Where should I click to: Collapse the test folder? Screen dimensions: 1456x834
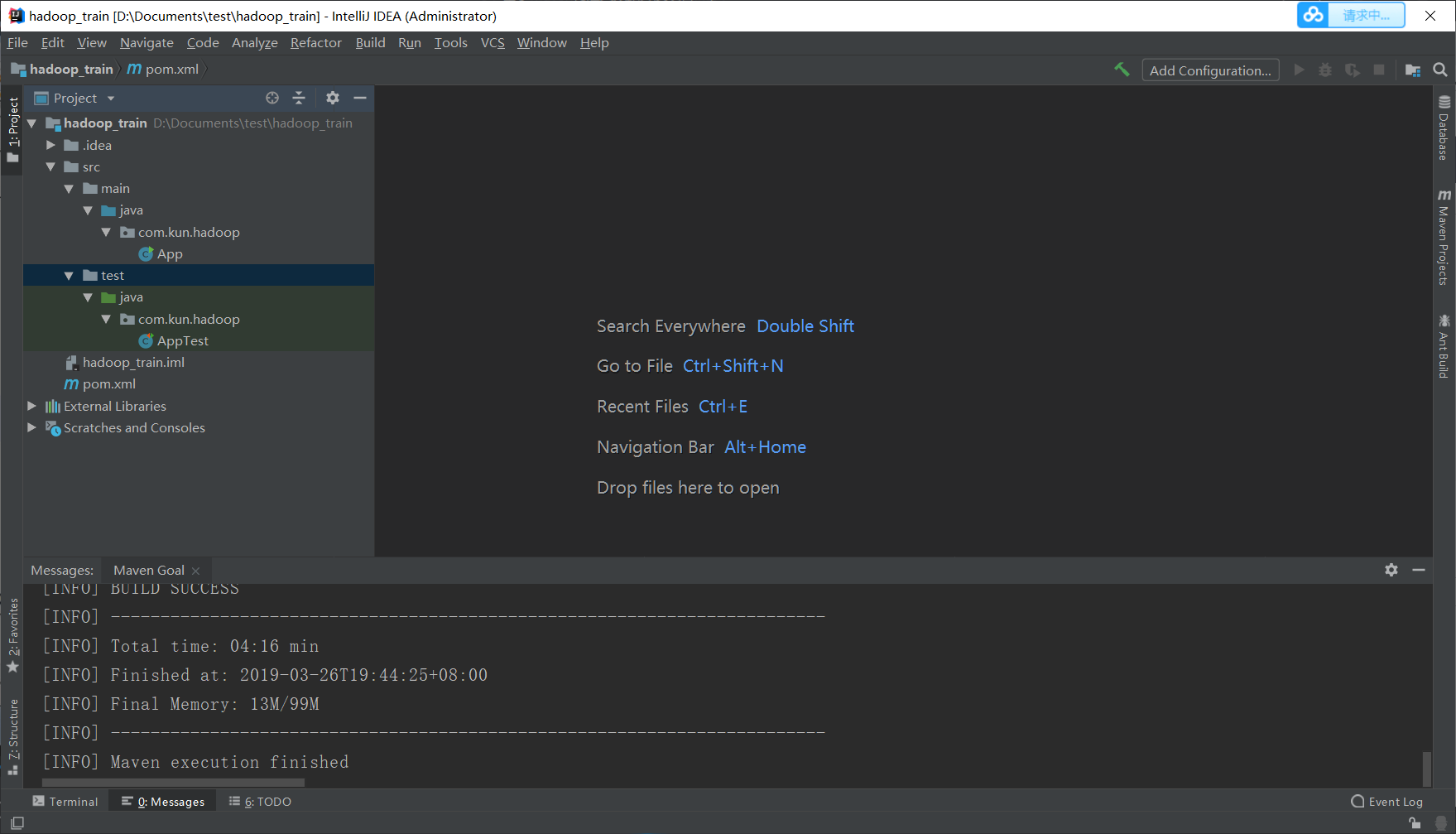pos(69,276)
